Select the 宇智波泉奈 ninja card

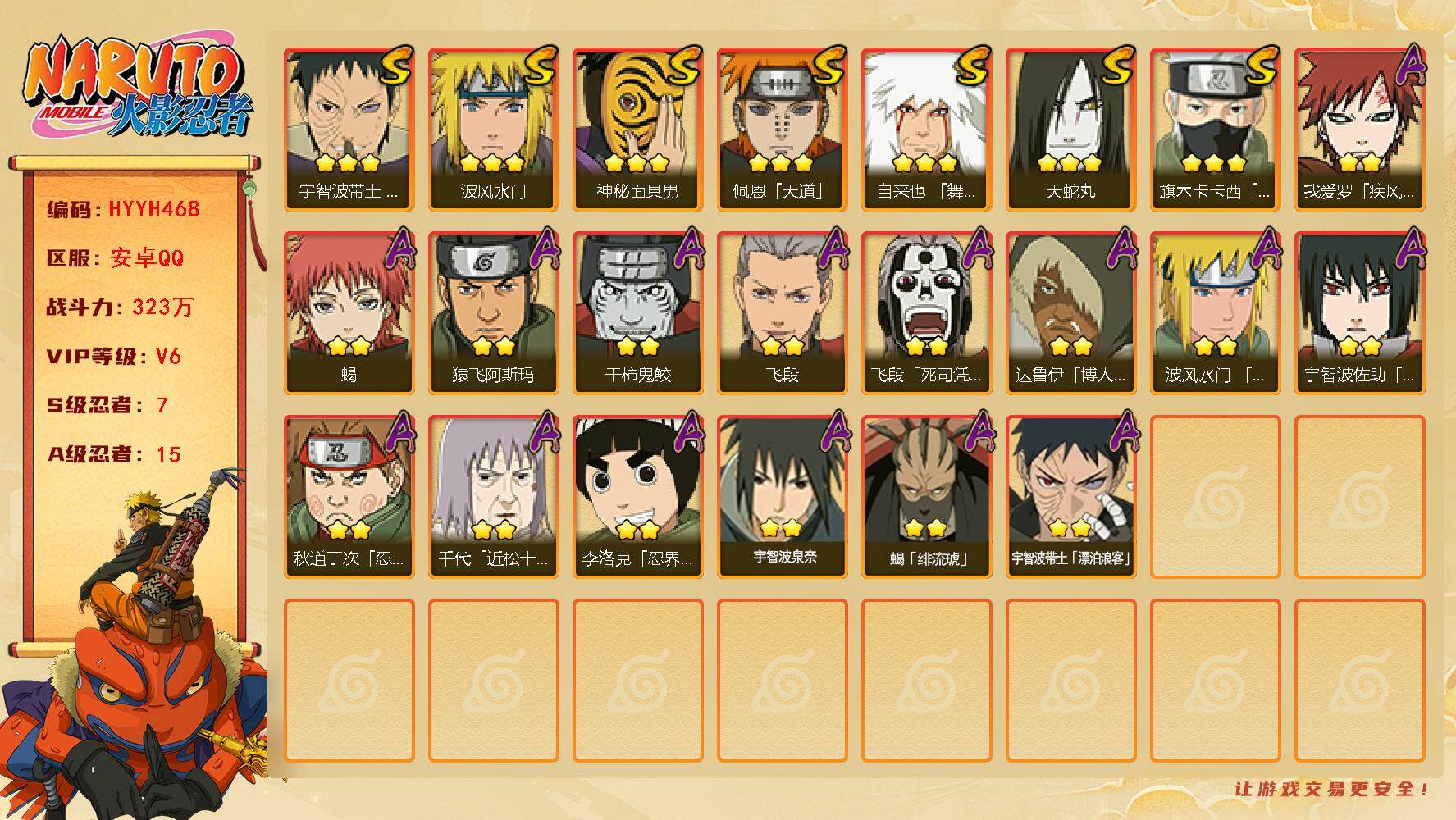[783, 497]
